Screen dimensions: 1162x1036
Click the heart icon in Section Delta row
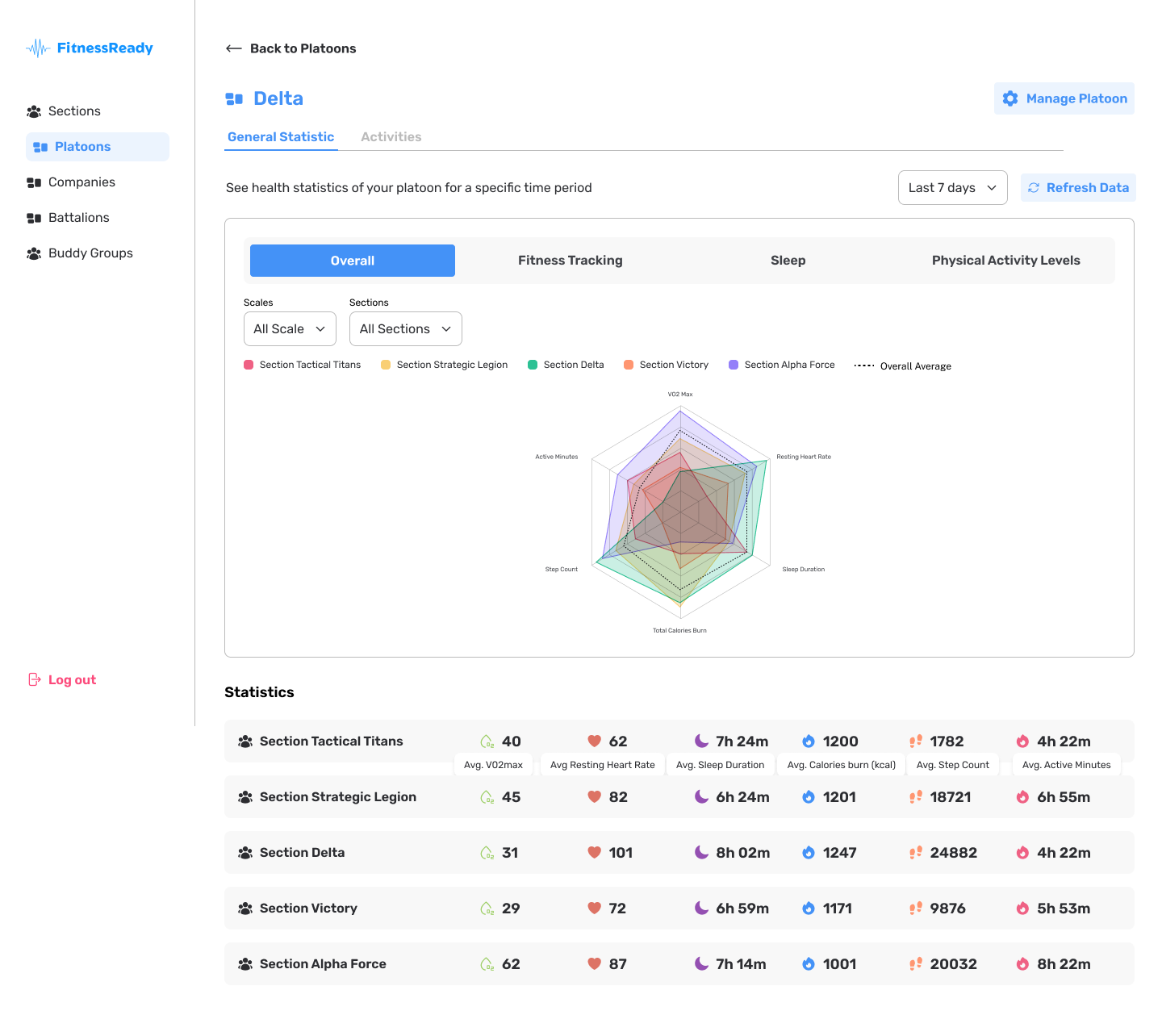(x=595, y=852)
